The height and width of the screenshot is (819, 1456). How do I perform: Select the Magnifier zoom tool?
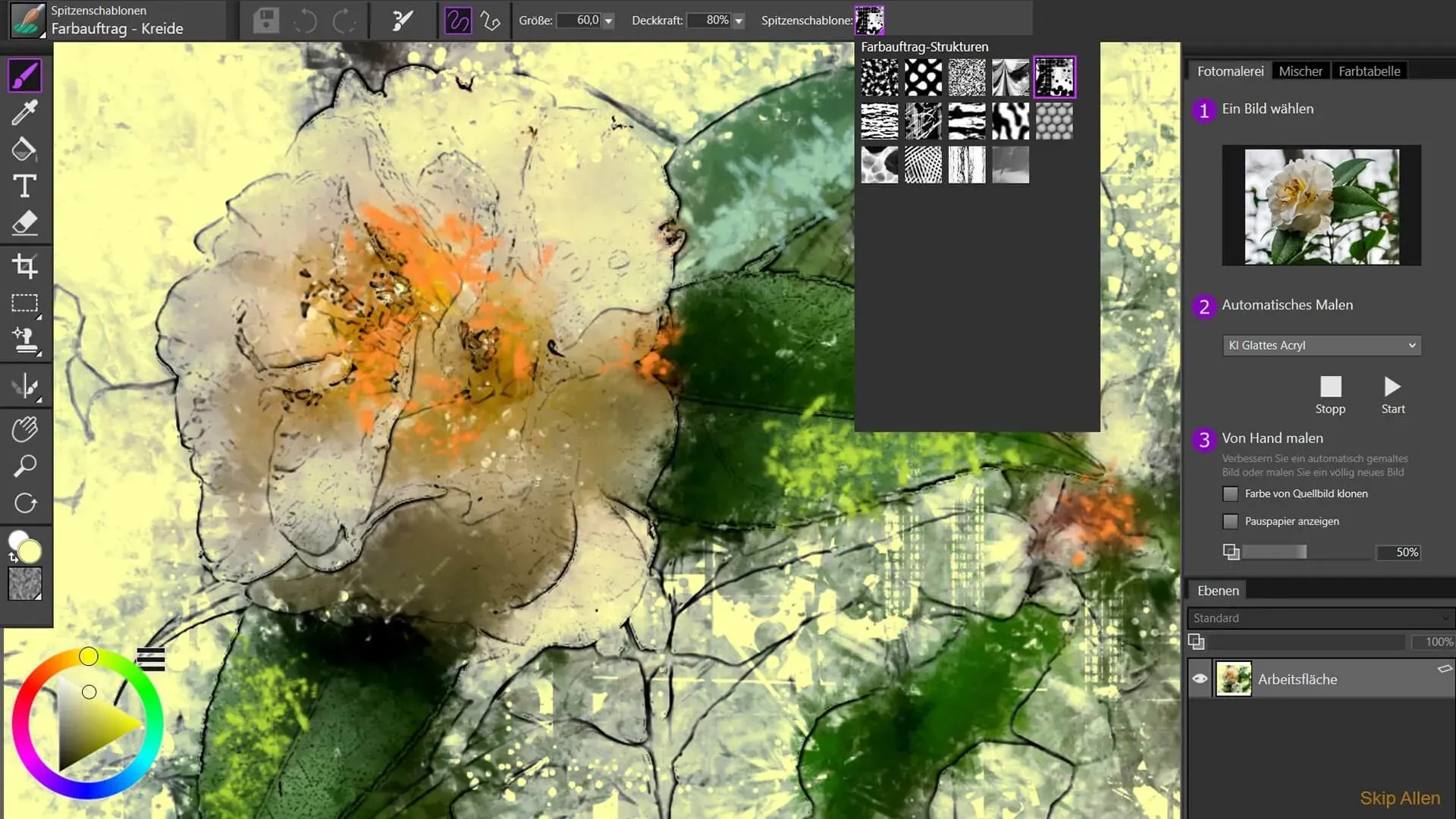coord(25,466)
